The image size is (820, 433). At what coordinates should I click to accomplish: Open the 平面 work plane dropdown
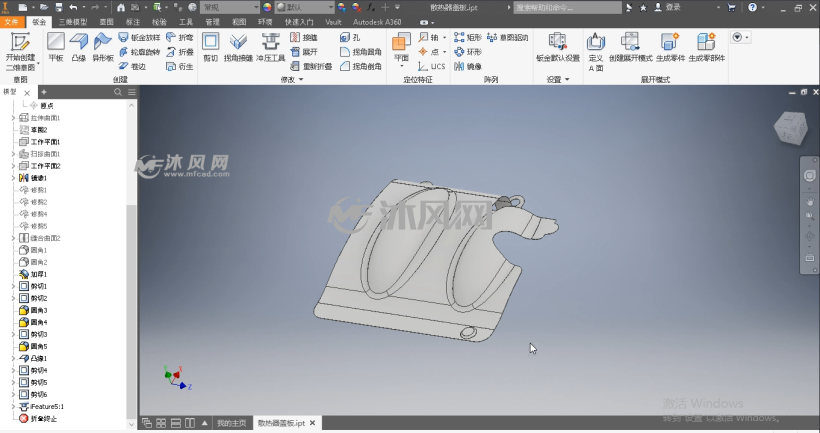401,66
